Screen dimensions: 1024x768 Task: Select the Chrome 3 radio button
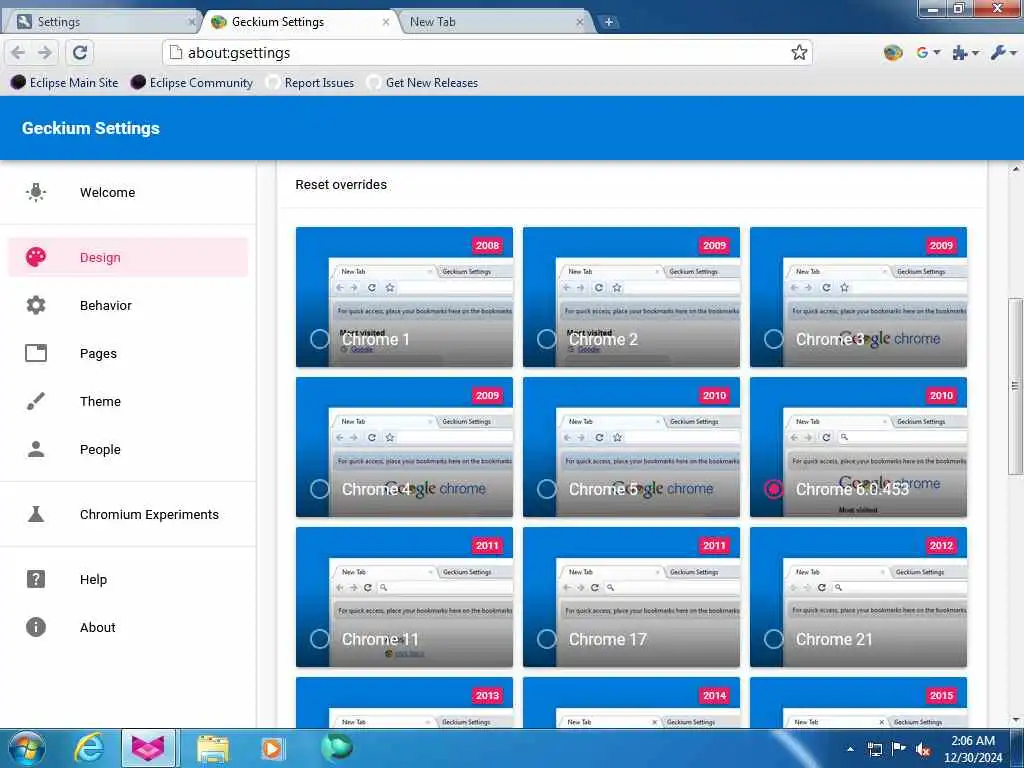[x=773, y=339]
